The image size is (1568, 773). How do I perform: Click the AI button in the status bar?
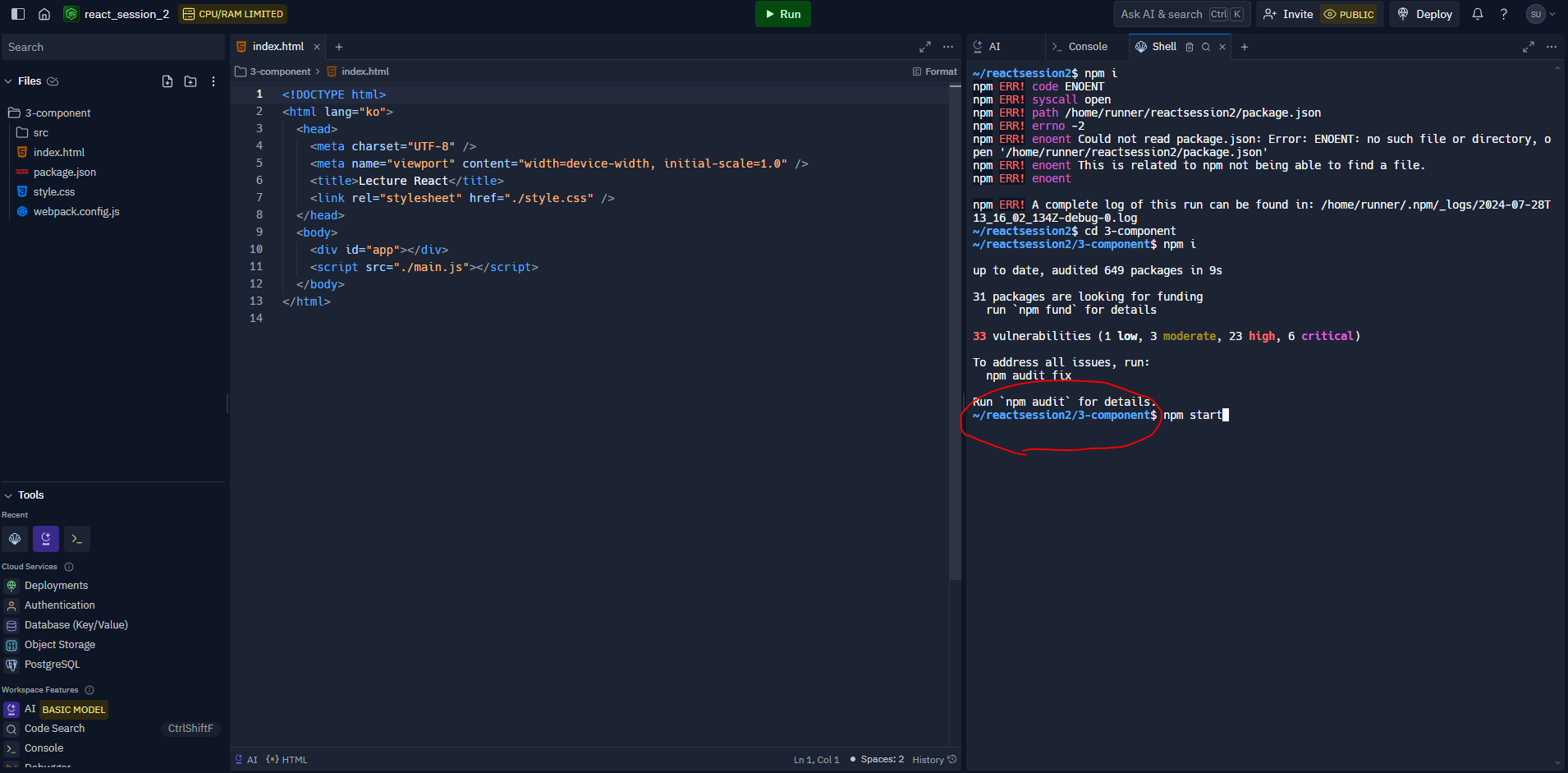[x=246, y=760]
